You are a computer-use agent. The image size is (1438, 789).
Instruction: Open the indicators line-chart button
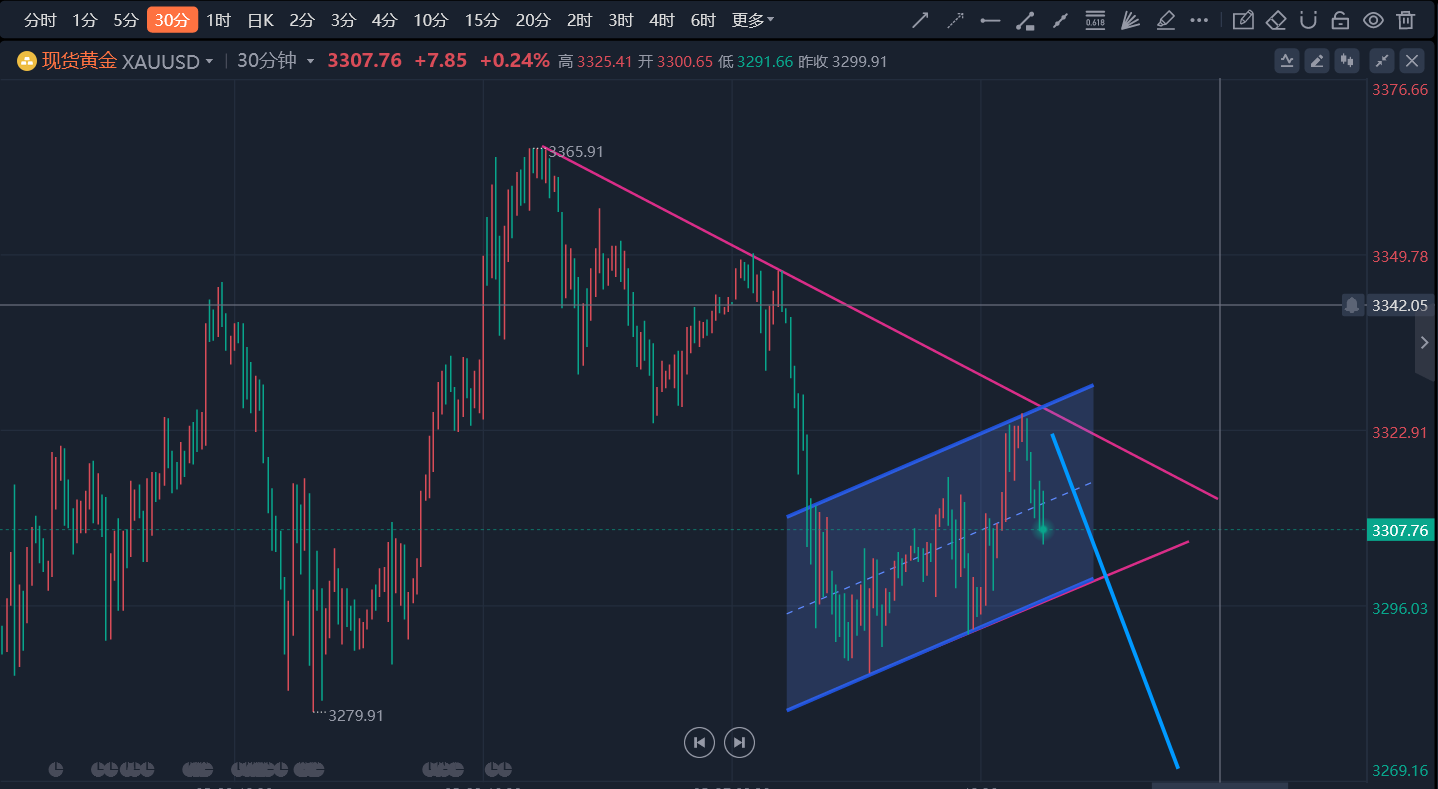pyautogui.click(x=1287, y=61)
